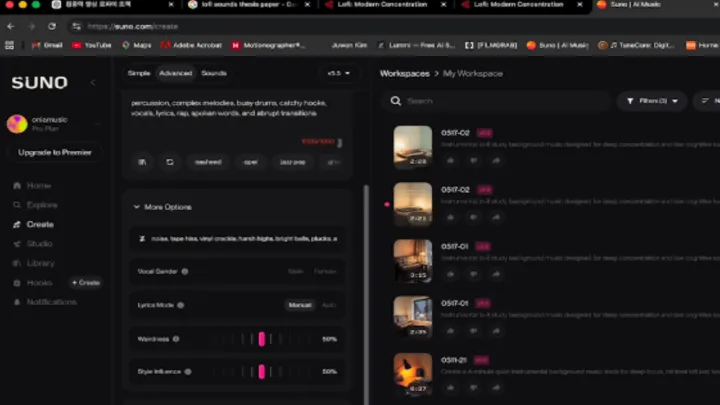The width and height of the screenshot is (720, 405).
Task: Click My Workspace breadcrumb
Action: tap(472, 73)
